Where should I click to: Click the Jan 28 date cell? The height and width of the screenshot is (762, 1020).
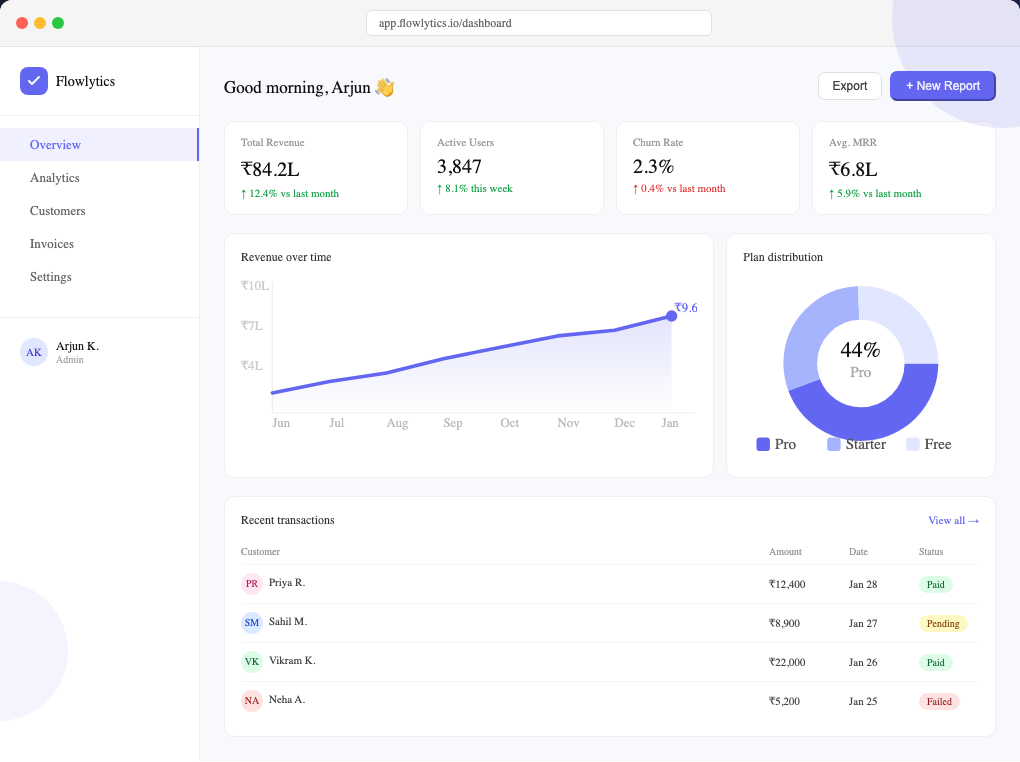(863, 584)
